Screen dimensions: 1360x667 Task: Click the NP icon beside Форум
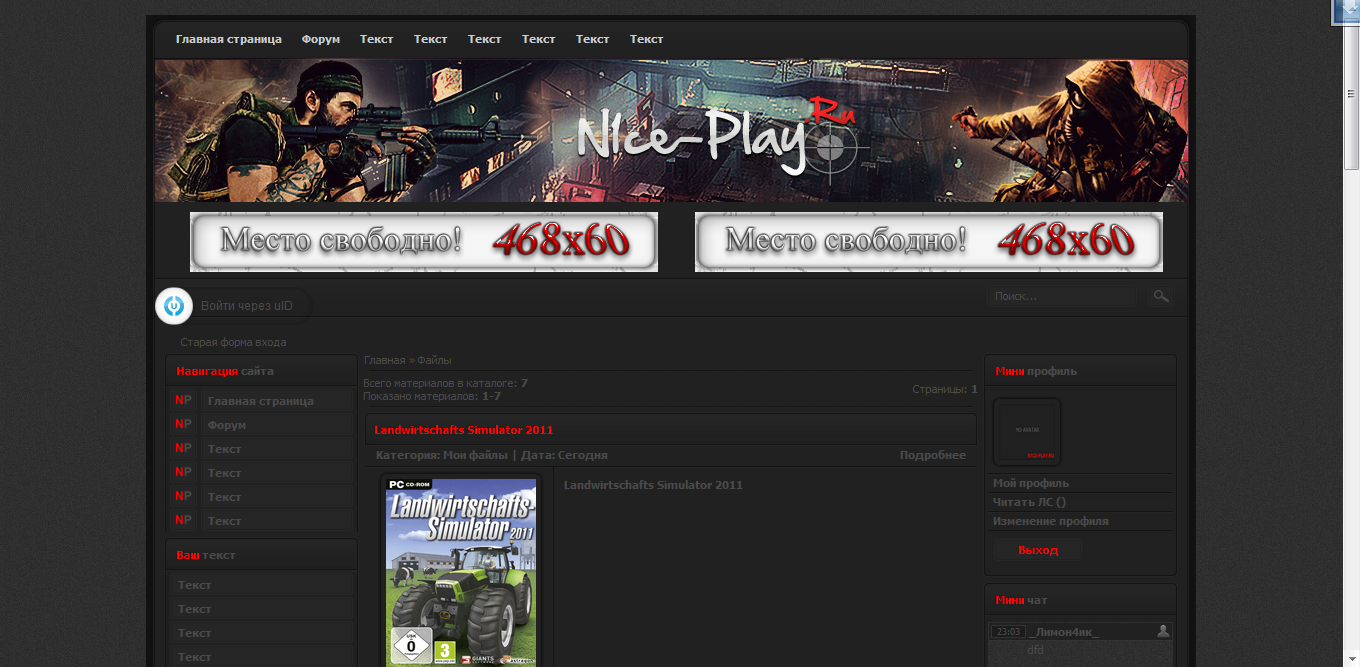183,424
